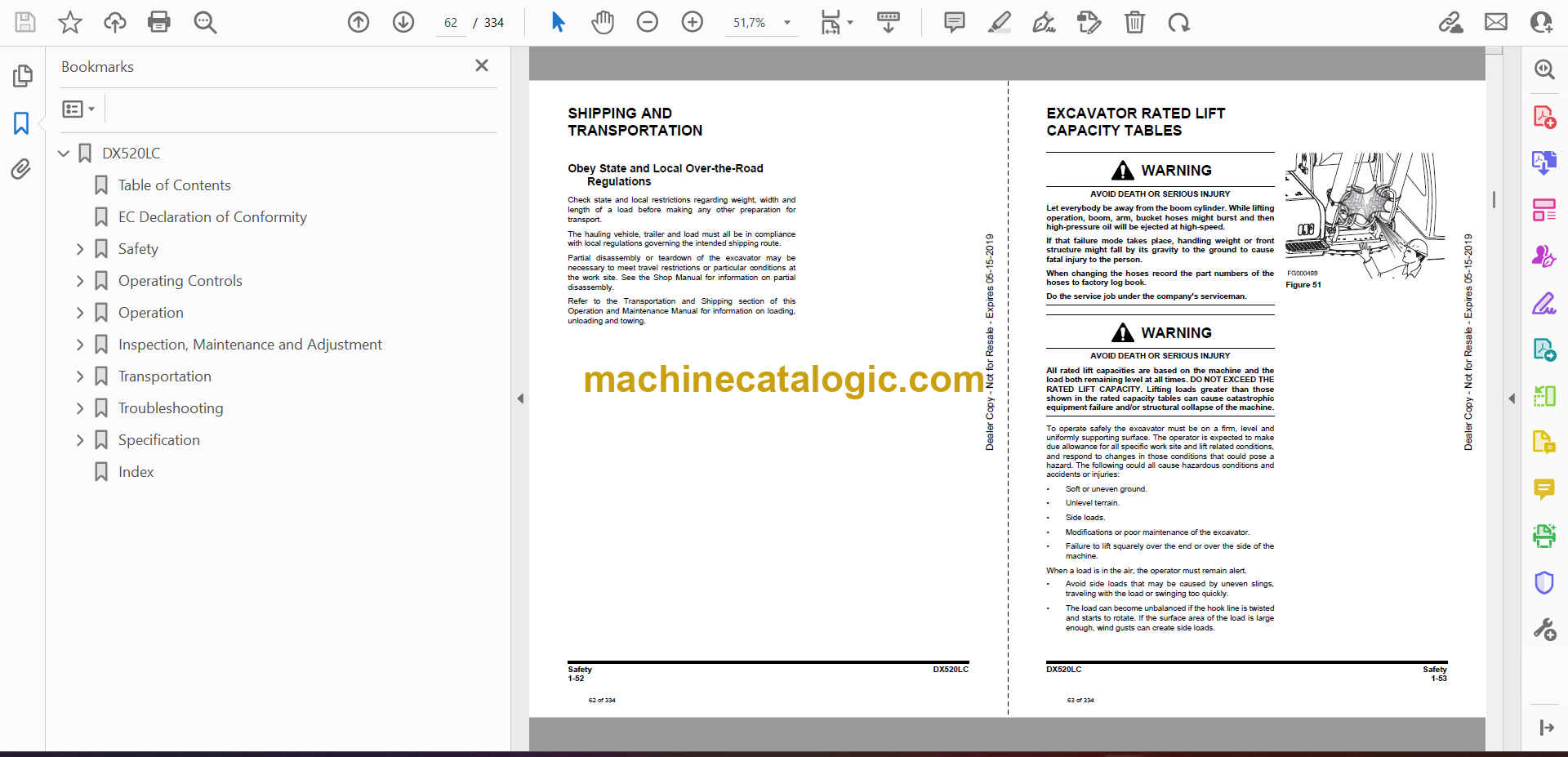Zoom out with the minus button
Image resolution: width=1568 pixels, height=757 pixels.
point(648,22)
